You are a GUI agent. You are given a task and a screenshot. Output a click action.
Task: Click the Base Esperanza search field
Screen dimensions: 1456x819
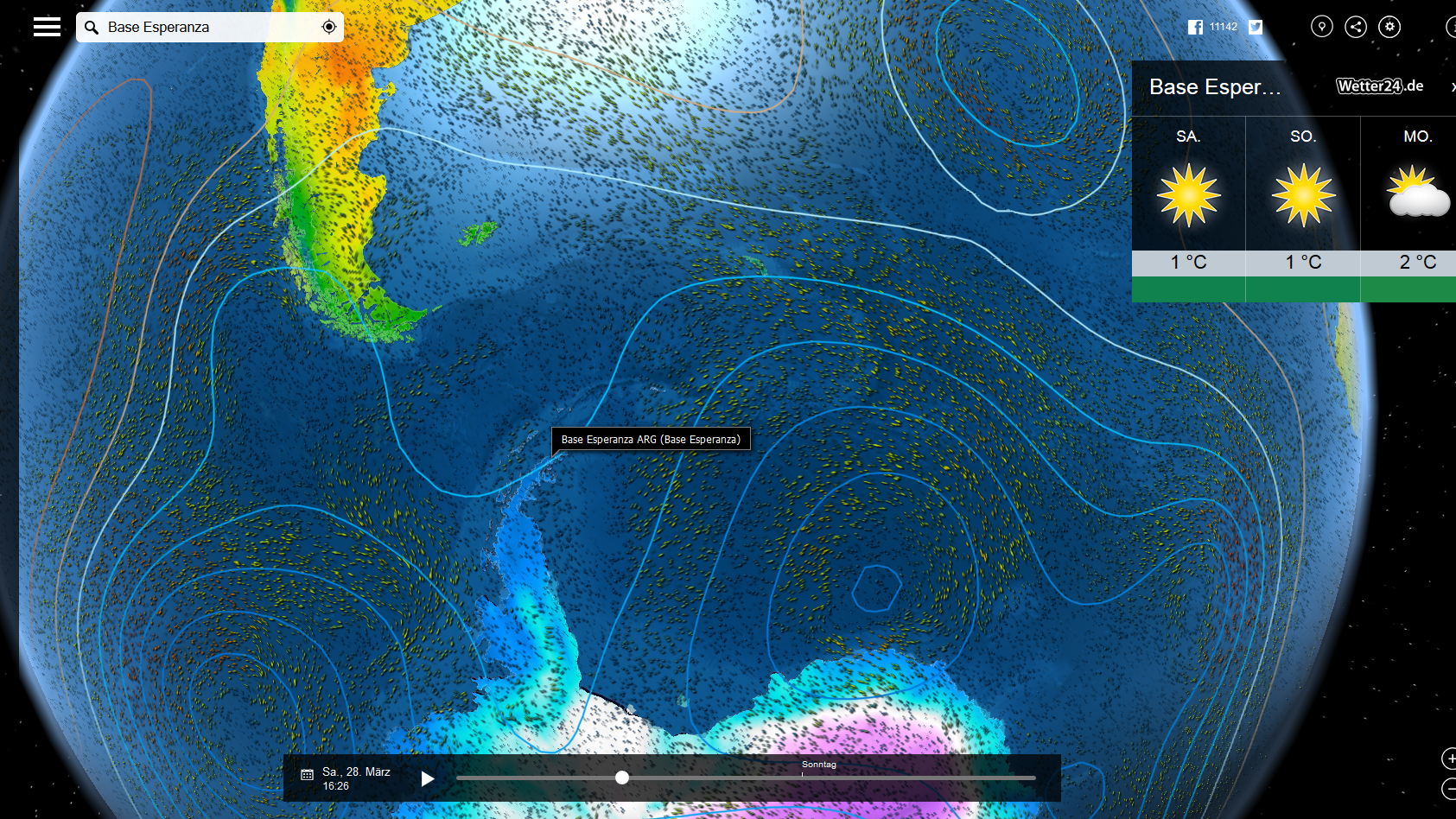coord(210,27)
